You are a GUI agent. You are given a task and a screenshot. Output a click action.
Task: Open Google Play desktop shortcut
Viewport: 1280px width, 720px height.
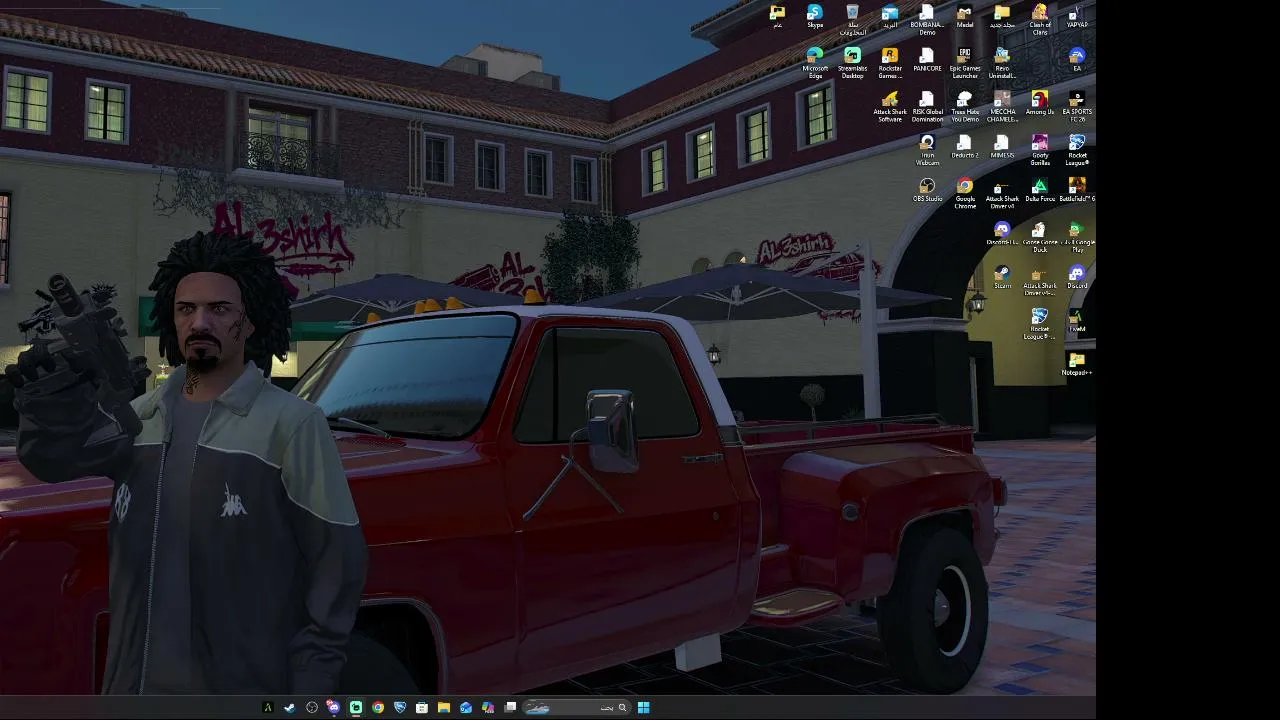(1077, 238)
